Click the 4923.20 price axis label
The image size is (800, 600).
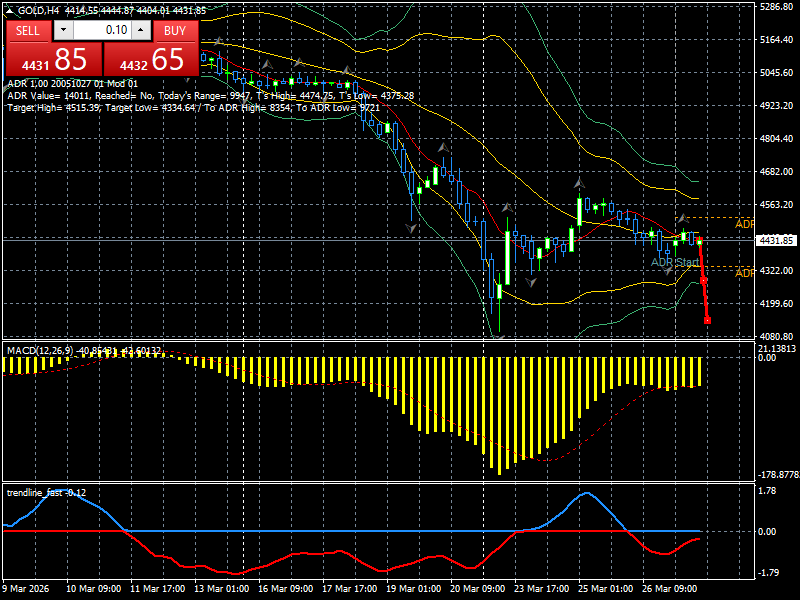777,106
